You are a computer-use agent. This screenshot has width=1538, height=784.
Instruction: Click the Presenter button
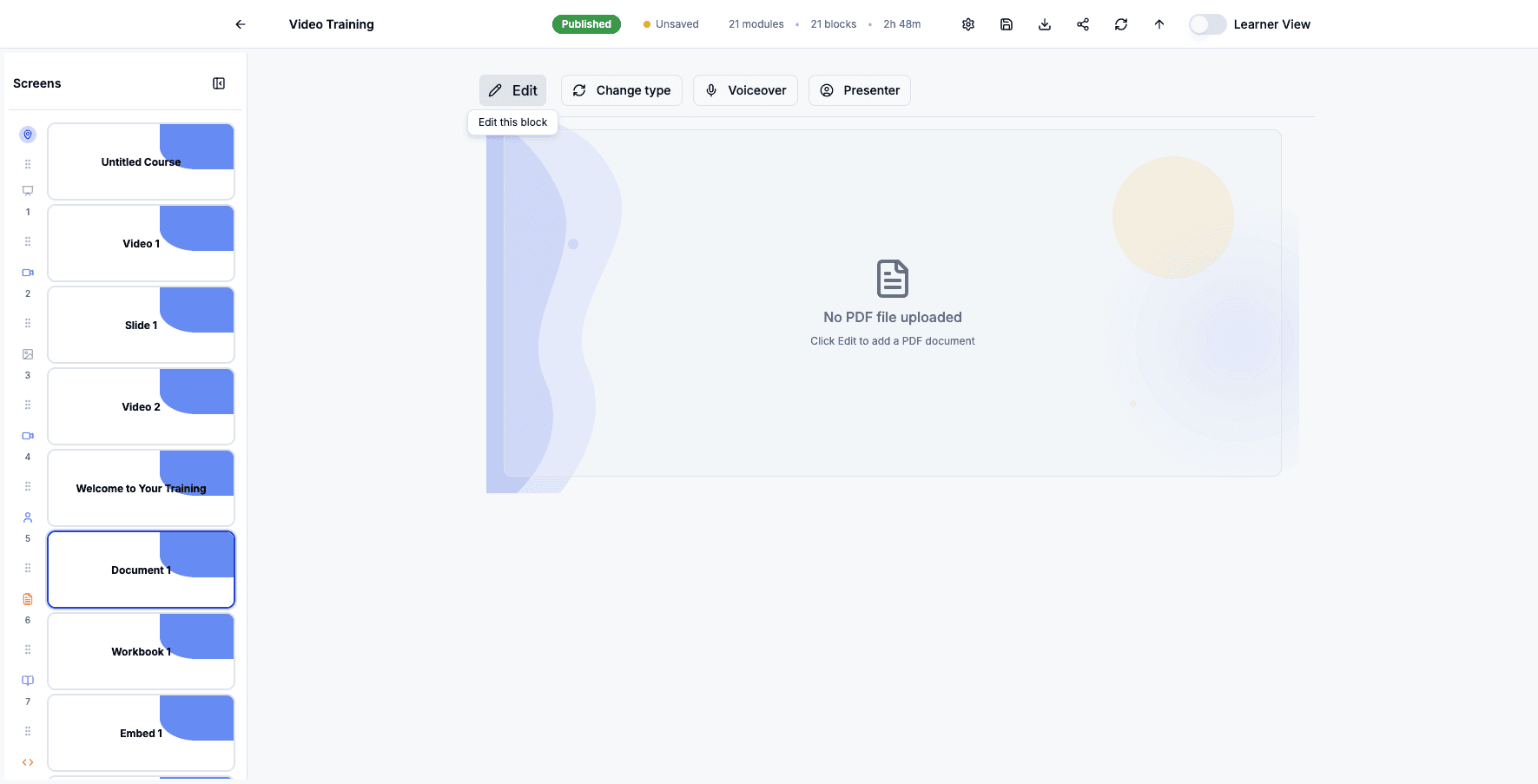(x=860, y=90)
